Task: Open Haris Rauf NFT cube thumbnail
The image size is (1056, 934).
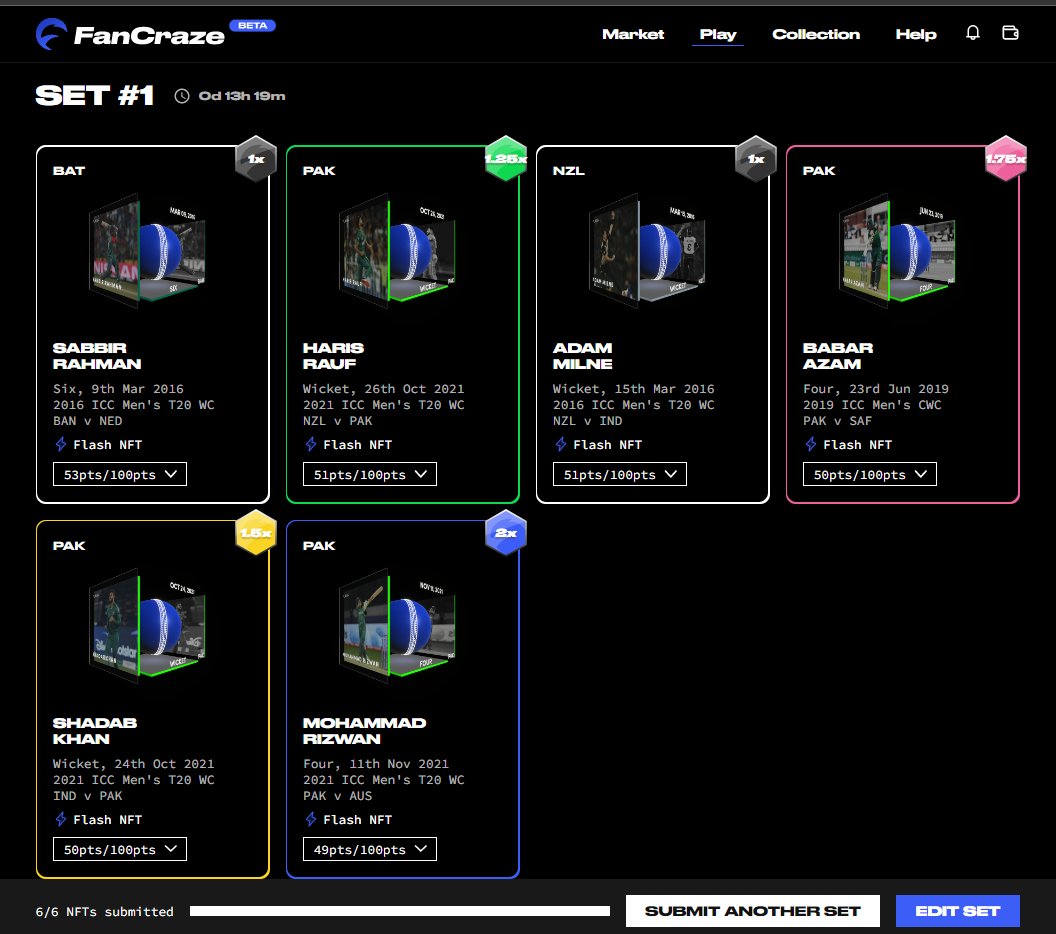Action: [x=397, y=251]
